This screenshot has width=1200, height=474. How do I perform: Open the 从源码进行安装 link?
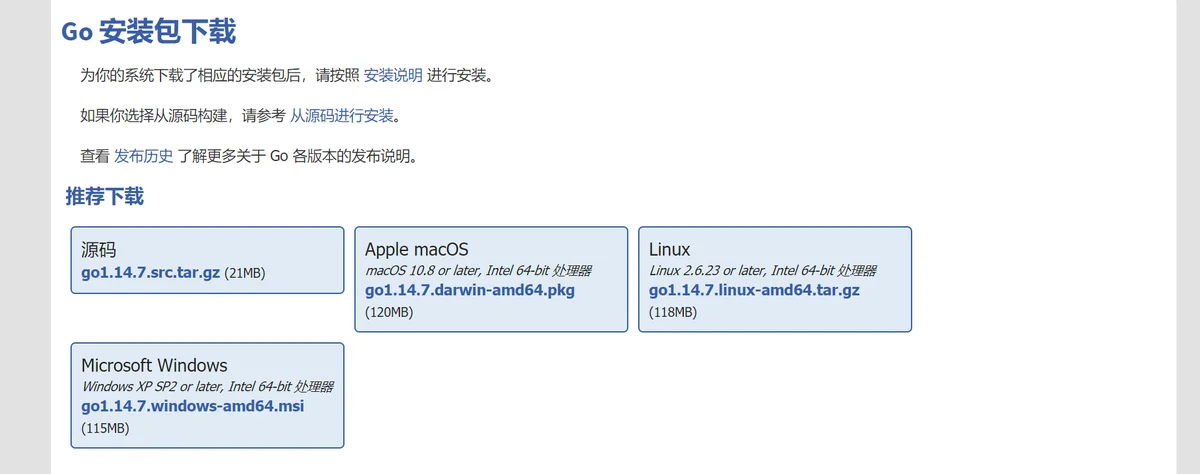[x=342, y=116]
